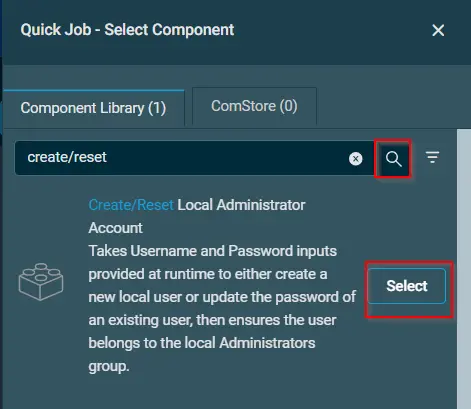Viewport: 471px width, 409px height.
Task: Click the 'provided at runtime' description line
Action: click(x=208, y=274)
